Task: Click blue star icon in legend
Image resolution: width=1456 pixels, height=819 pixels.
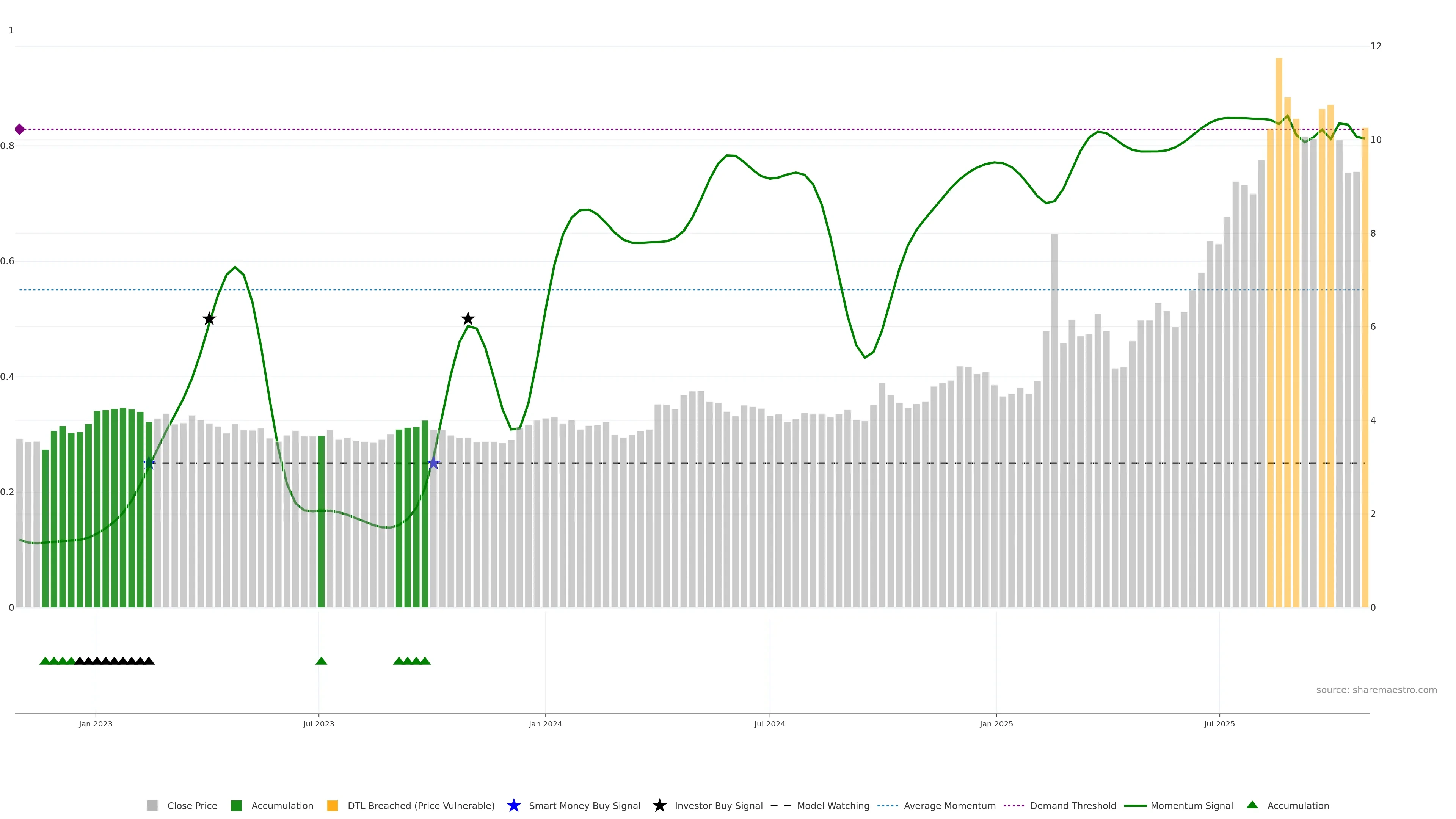Action: pyautogui.click(x=513, y=805)
